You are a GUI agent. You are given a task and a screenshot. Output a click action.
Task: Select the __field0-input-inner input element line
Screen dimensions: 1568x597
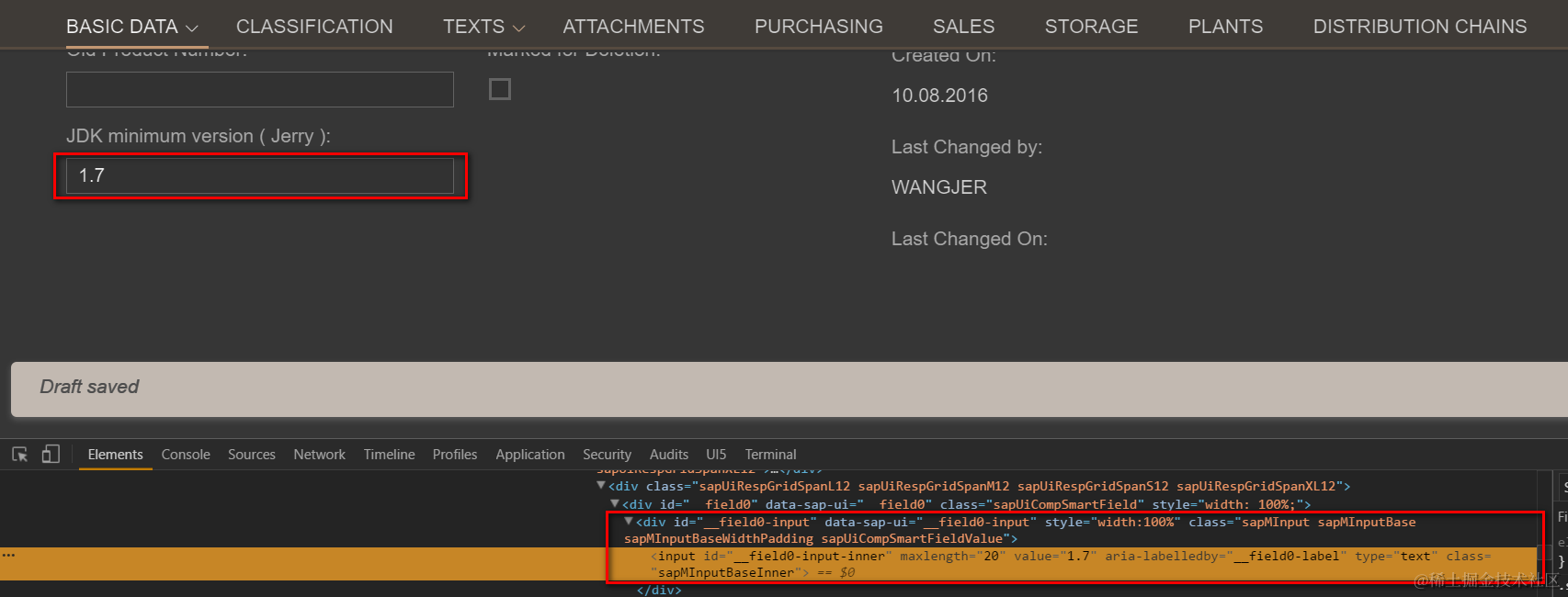tap(768, 564)
